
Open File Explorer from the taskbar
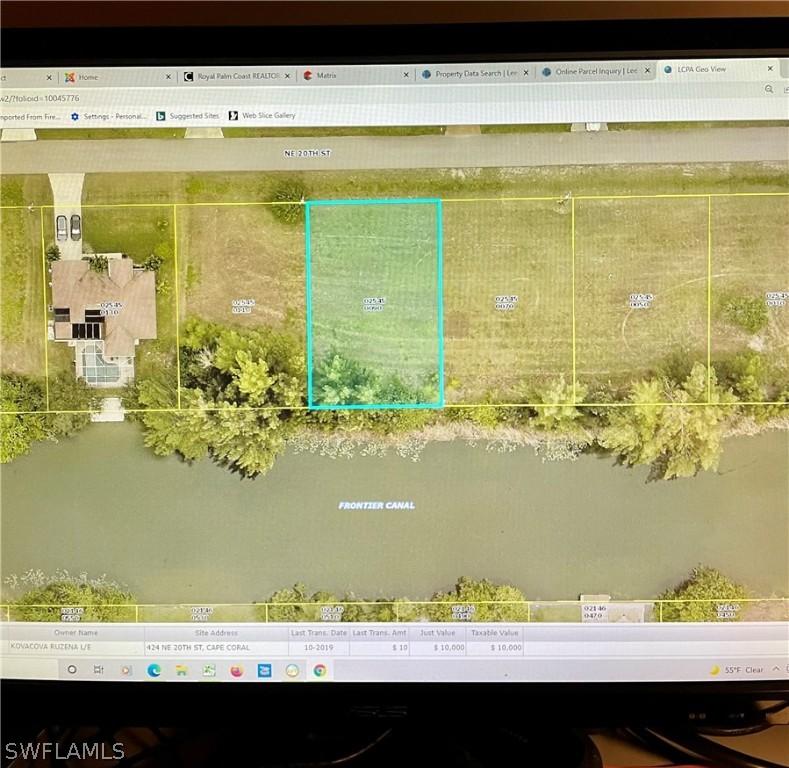tap(181, 670)
